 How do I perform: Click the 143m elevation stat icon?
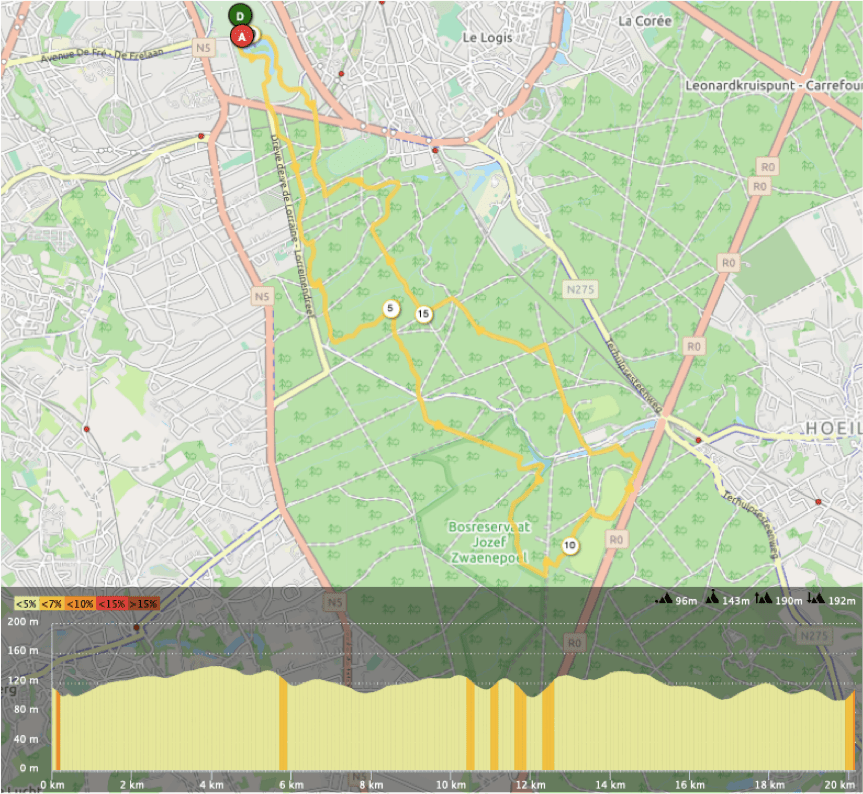coord(713,599)
